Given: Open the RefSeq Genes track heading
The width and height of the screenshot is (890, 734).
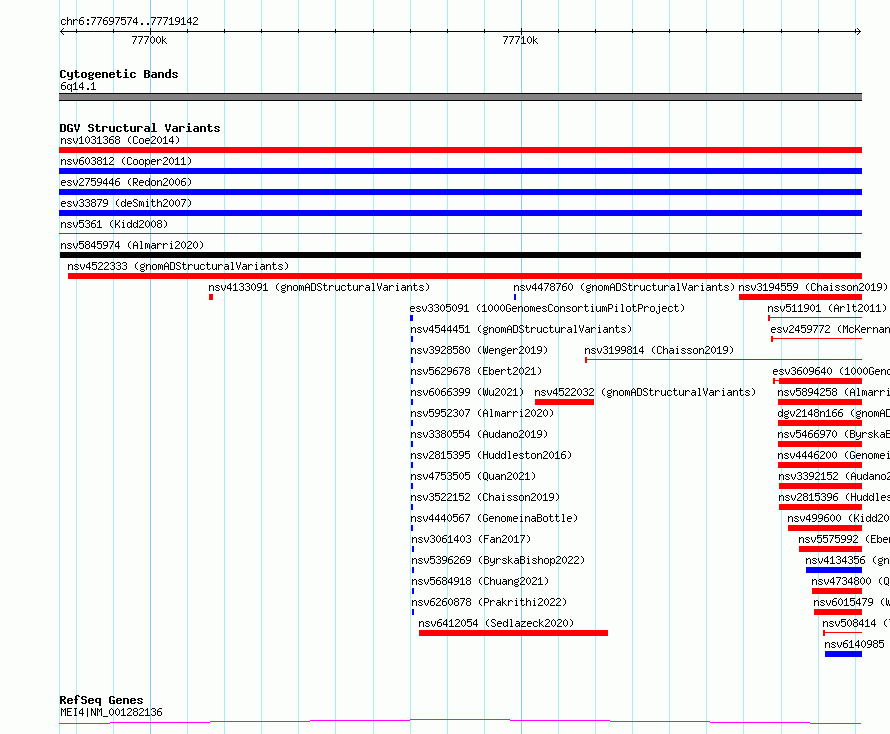Looking at the screenshot, I should 101,700.
